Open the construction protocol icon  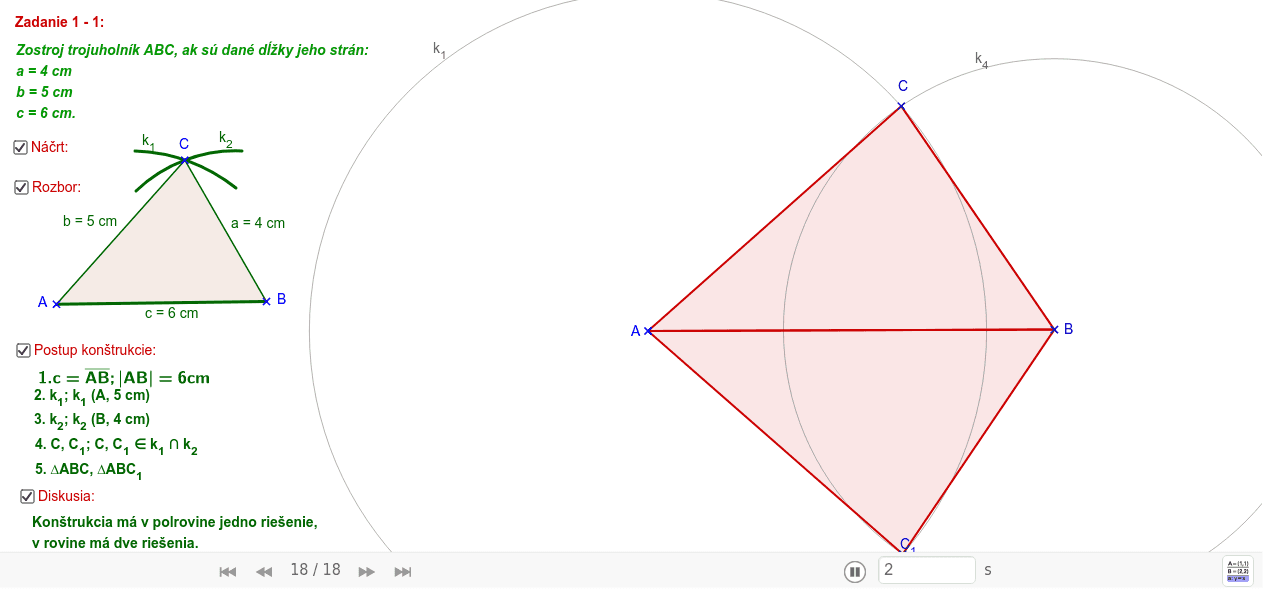[1238, 571]
